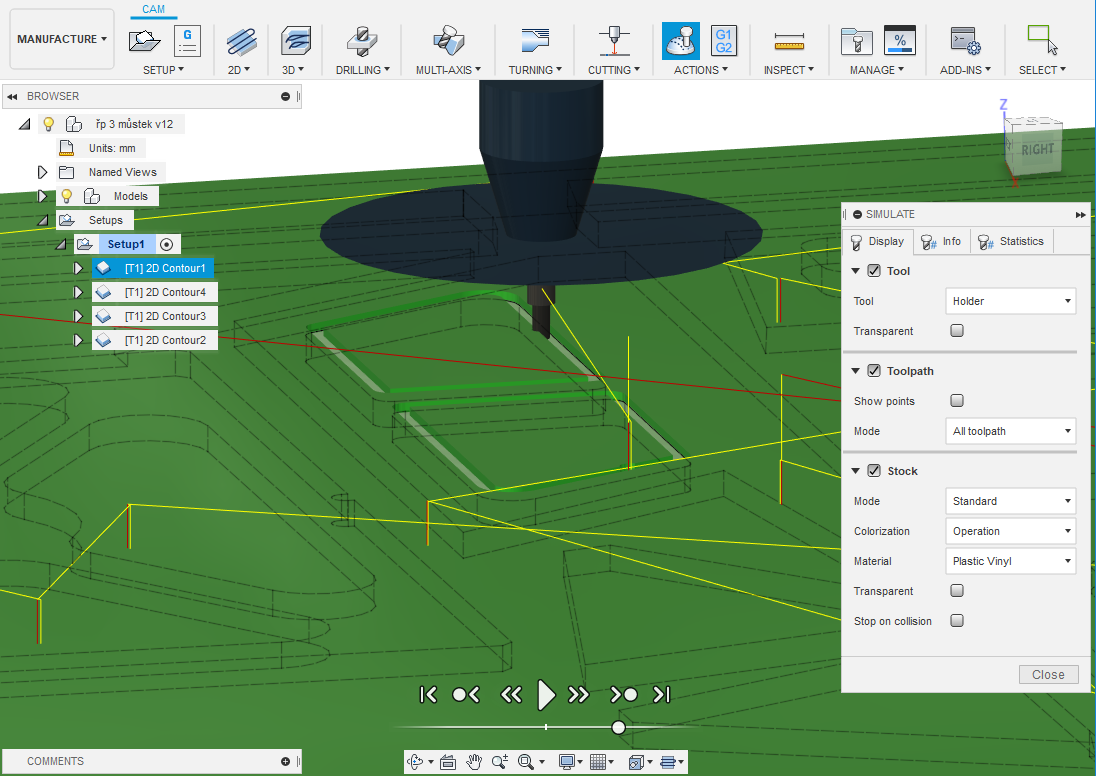Click the Measure ruler icon in Inspect
Image resolution: width=1096 pixels, height=776 pixels.
click(x=790, y=41)
